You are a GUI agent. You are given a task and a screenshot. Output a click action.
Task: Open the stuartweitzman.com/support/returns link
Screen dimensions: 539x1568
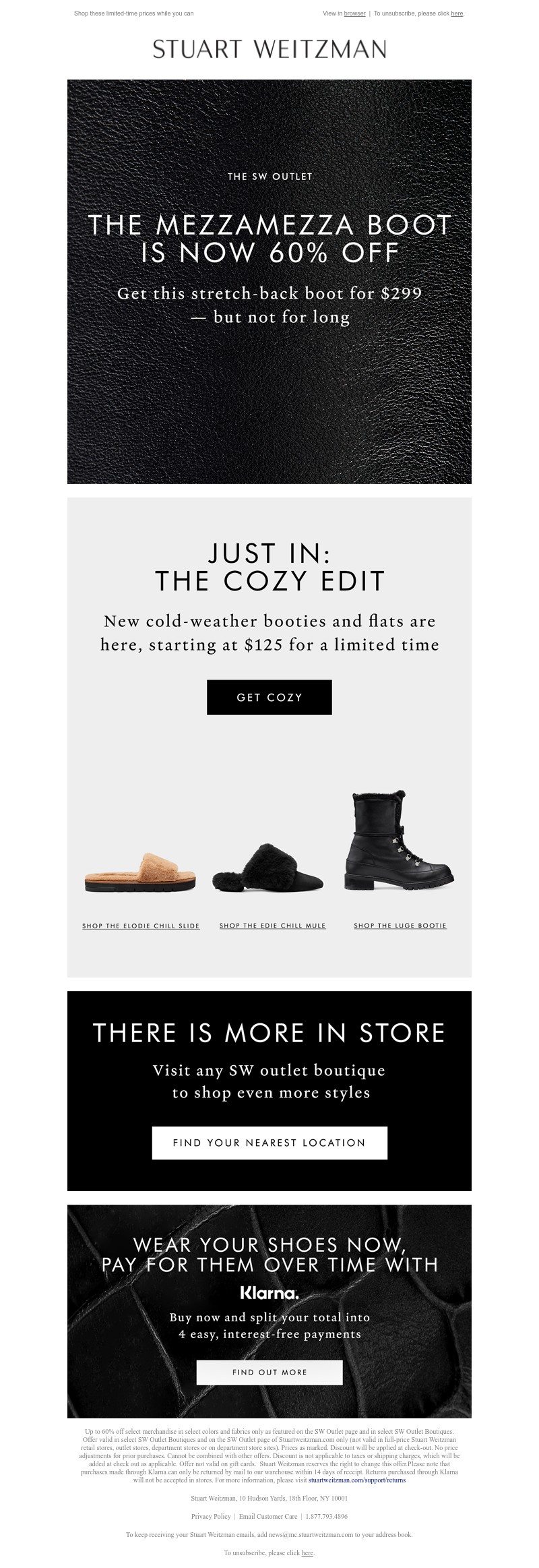[x=357, y=1480]
